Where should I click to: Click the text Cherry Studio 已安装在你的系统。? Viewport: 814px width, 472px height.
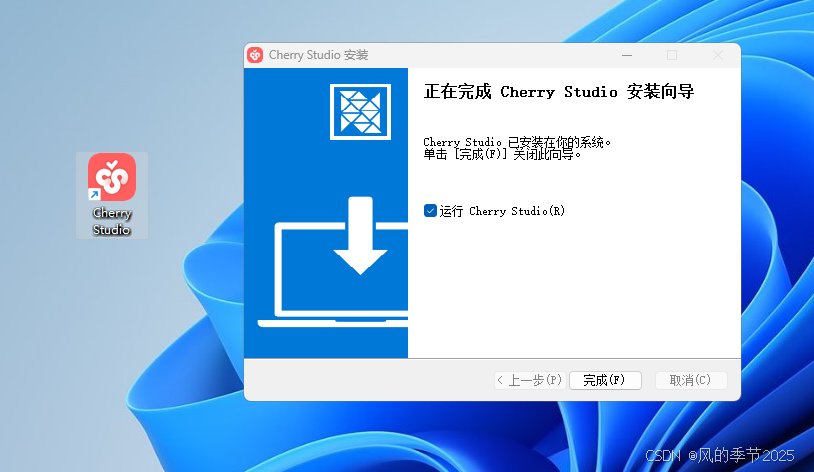pos(517,142)
